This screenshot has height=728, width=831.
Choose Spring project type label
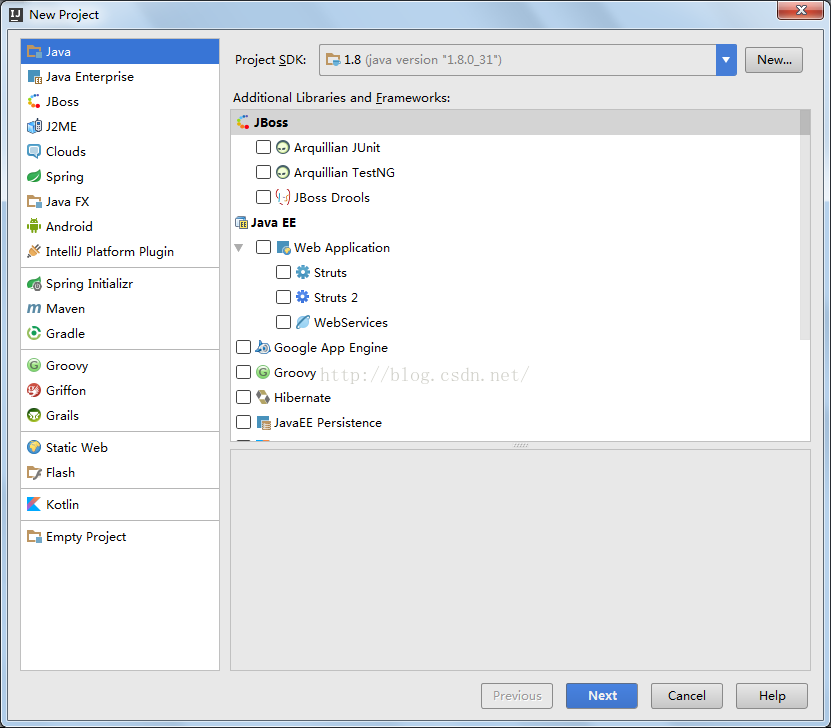[65, 177]
